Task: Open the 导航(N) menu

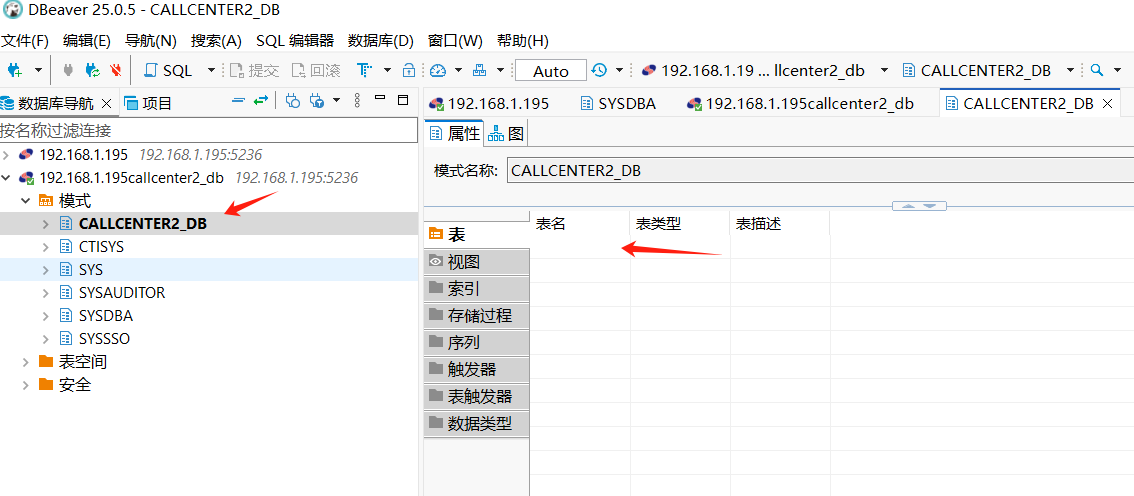Action: coord(151,40)
